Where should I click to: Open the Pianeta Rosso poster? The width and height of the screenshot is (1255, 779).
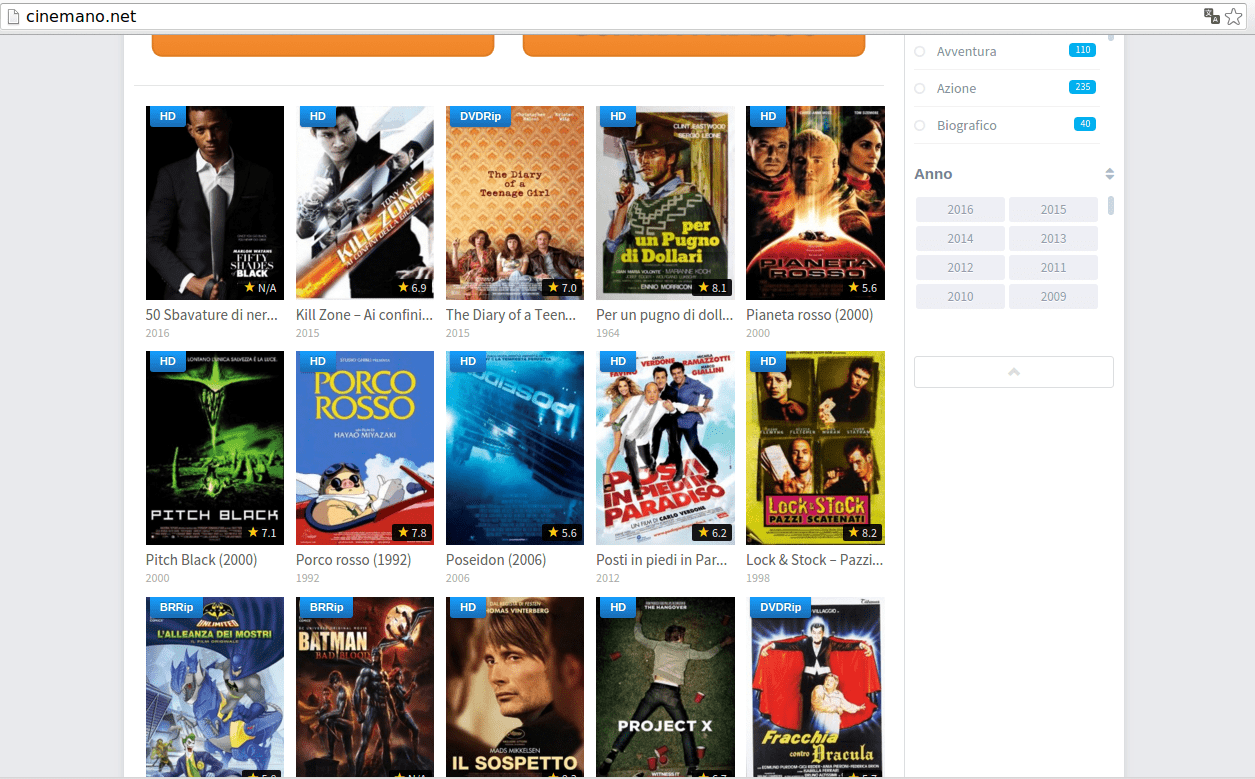815,203
